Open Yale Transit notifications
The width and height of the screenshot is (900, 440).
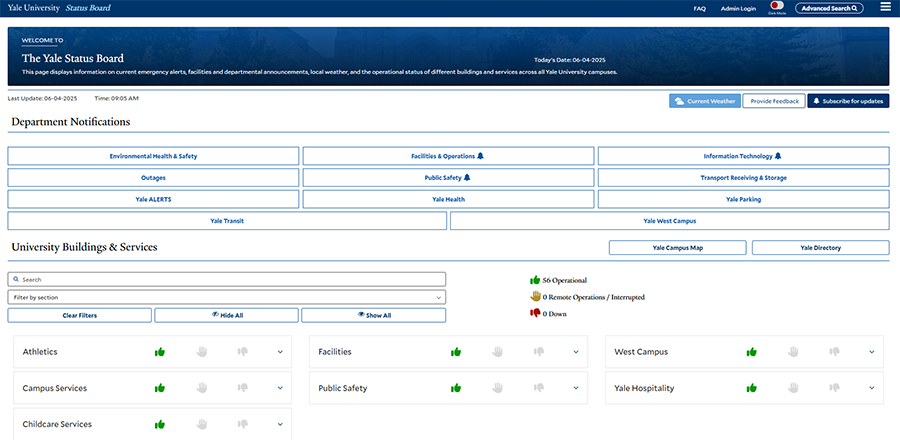click(227, 221)
